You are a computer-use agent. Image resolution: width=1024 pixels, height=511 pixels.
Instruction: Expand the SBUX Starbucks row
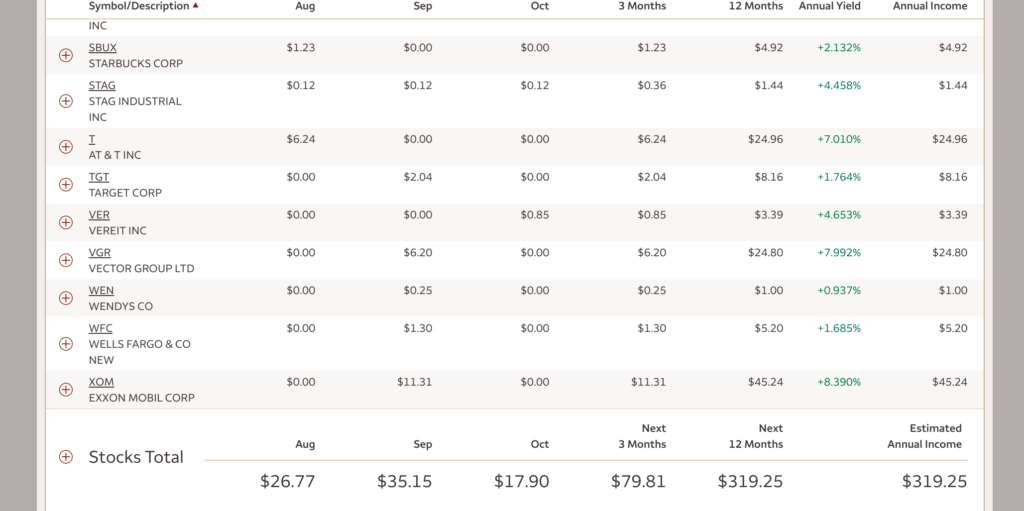click(x=66, y=55)
